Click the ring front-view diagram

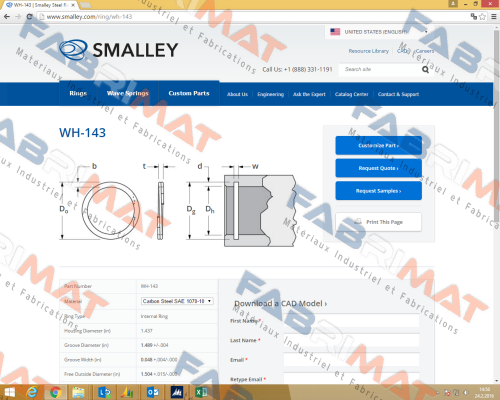(111, 211)
